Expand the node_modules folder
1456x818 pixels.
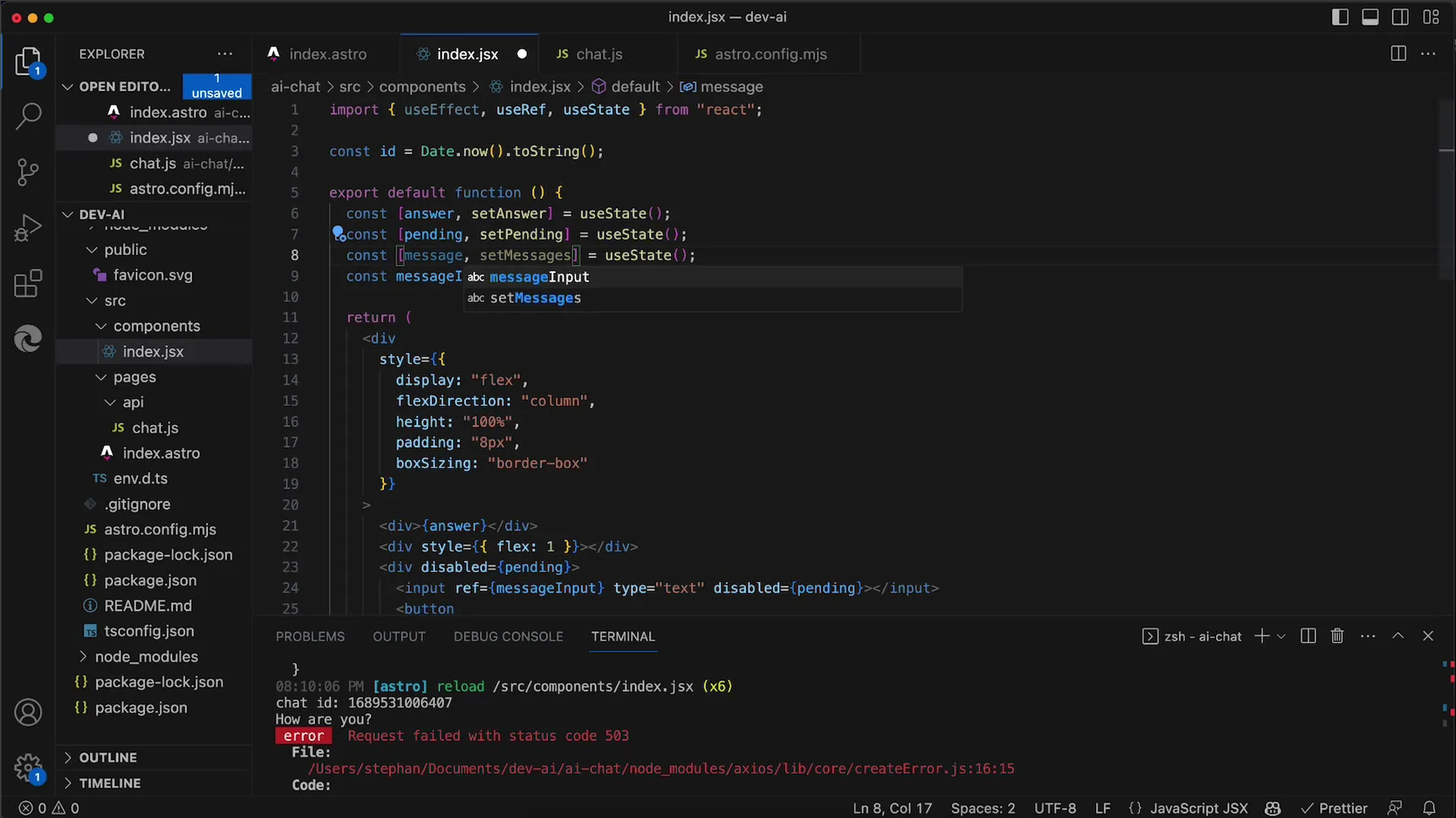pos(146,656)
